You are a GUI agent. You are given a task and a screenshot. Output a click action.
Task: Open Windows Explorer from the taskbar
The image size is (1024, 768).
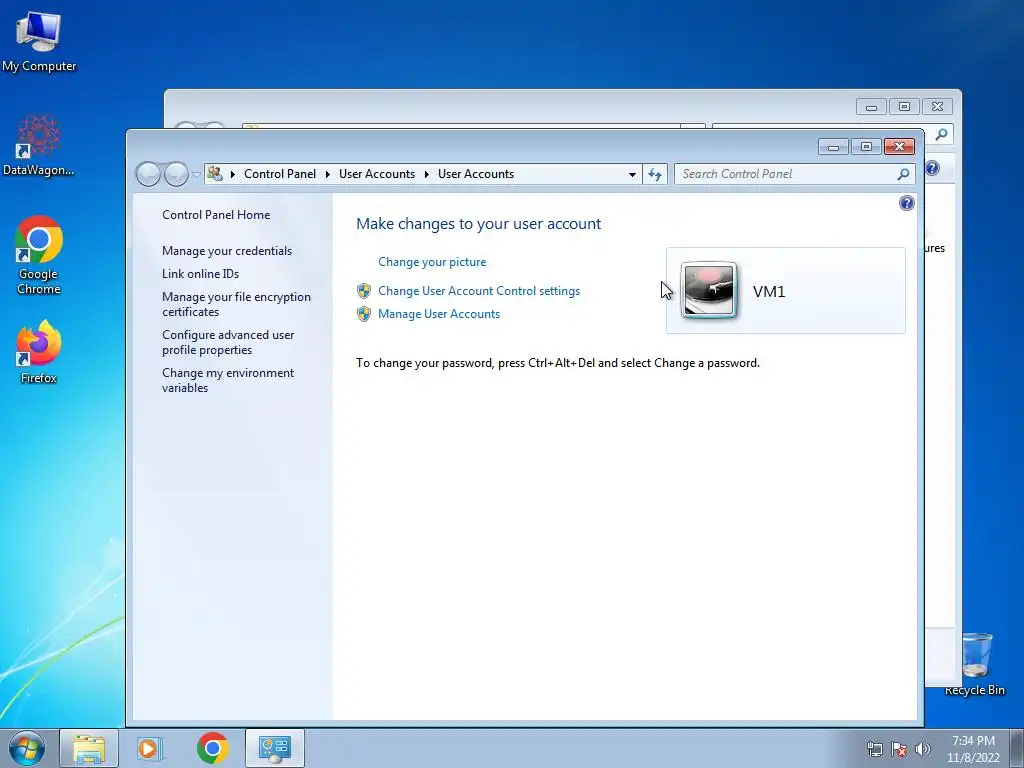(x=89, y=748)
